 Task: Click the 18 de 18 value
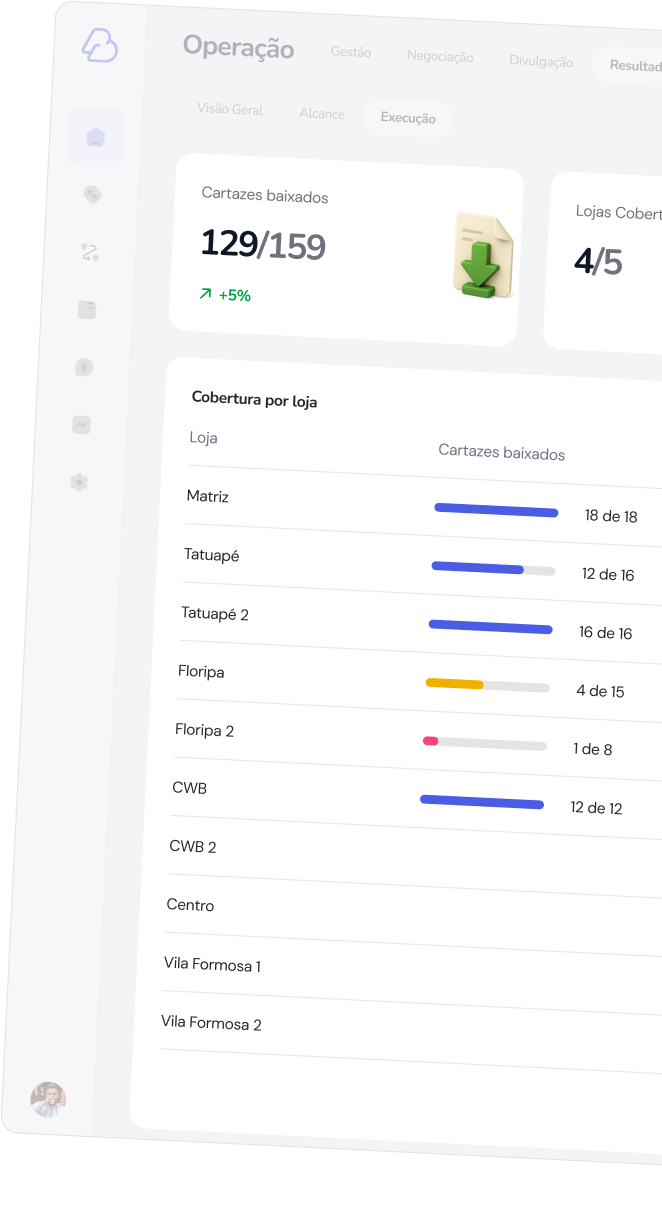pos(611,516)
